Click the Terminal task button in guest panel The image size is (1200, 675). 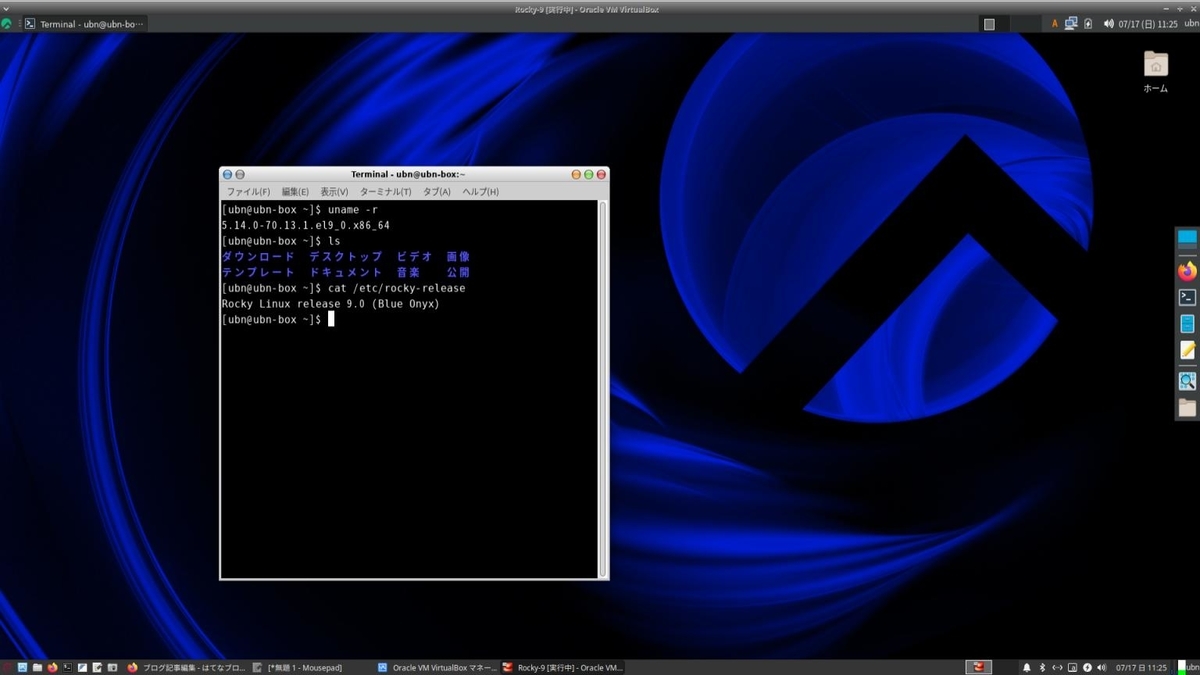(84, 24)
